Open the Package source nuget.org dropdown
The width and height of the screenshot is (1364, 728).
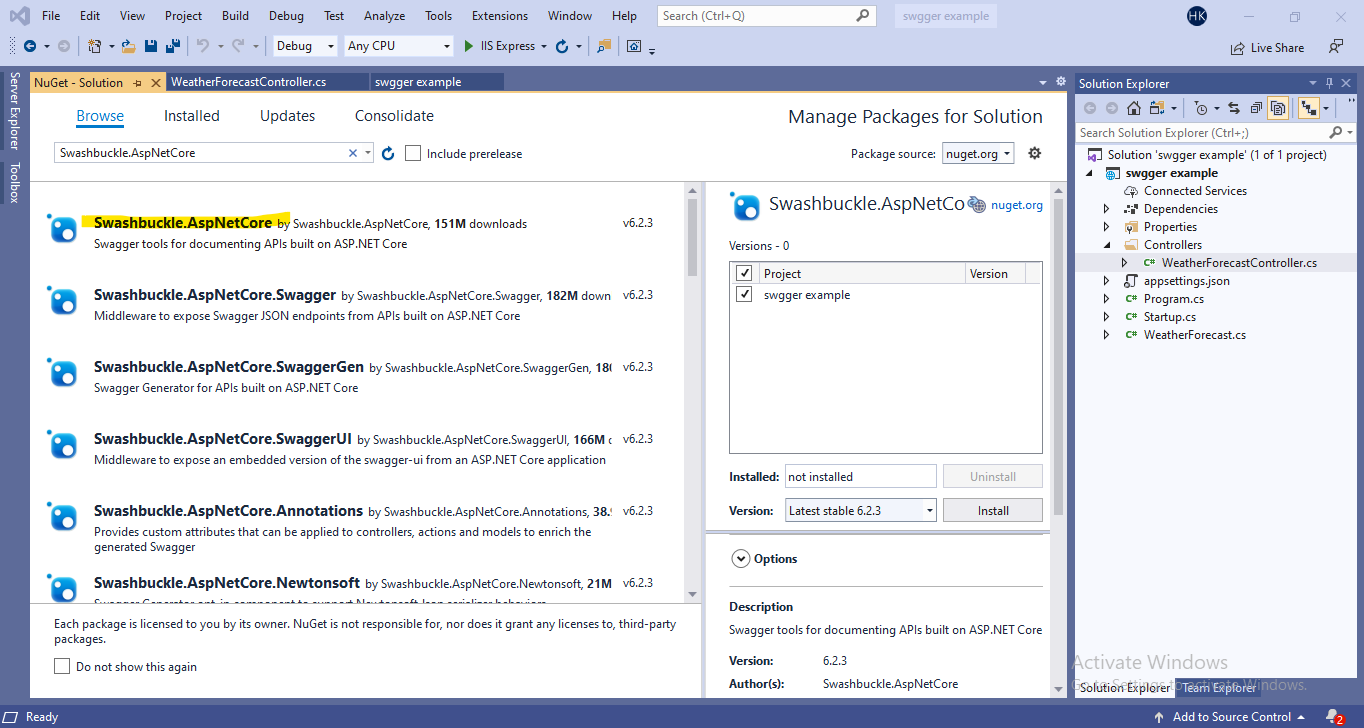pyautogui.click(x=978, y=153)
